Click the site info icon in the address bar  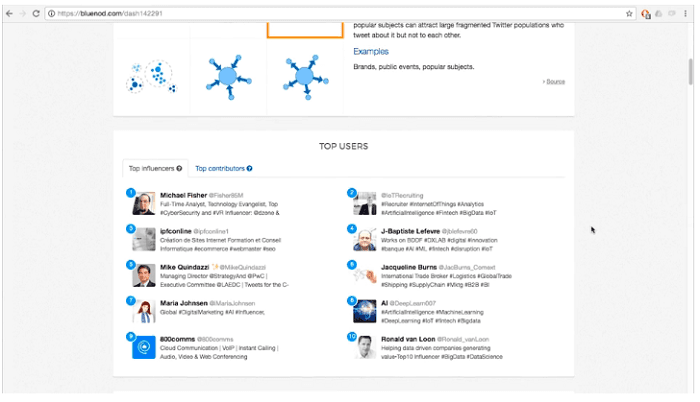coord(51,13)
